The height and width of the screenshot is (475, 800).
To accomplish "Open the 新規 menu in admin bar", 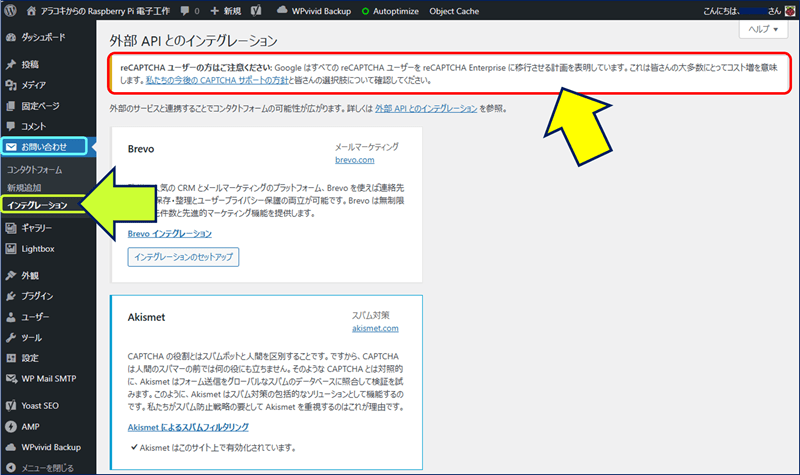I will click(x=226, y=11).
